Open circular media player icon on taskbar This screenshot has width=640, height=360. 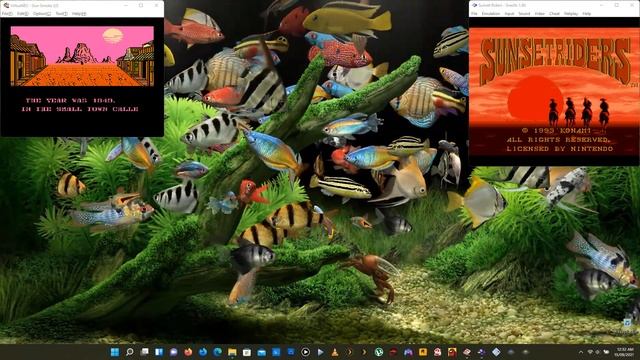305,352
